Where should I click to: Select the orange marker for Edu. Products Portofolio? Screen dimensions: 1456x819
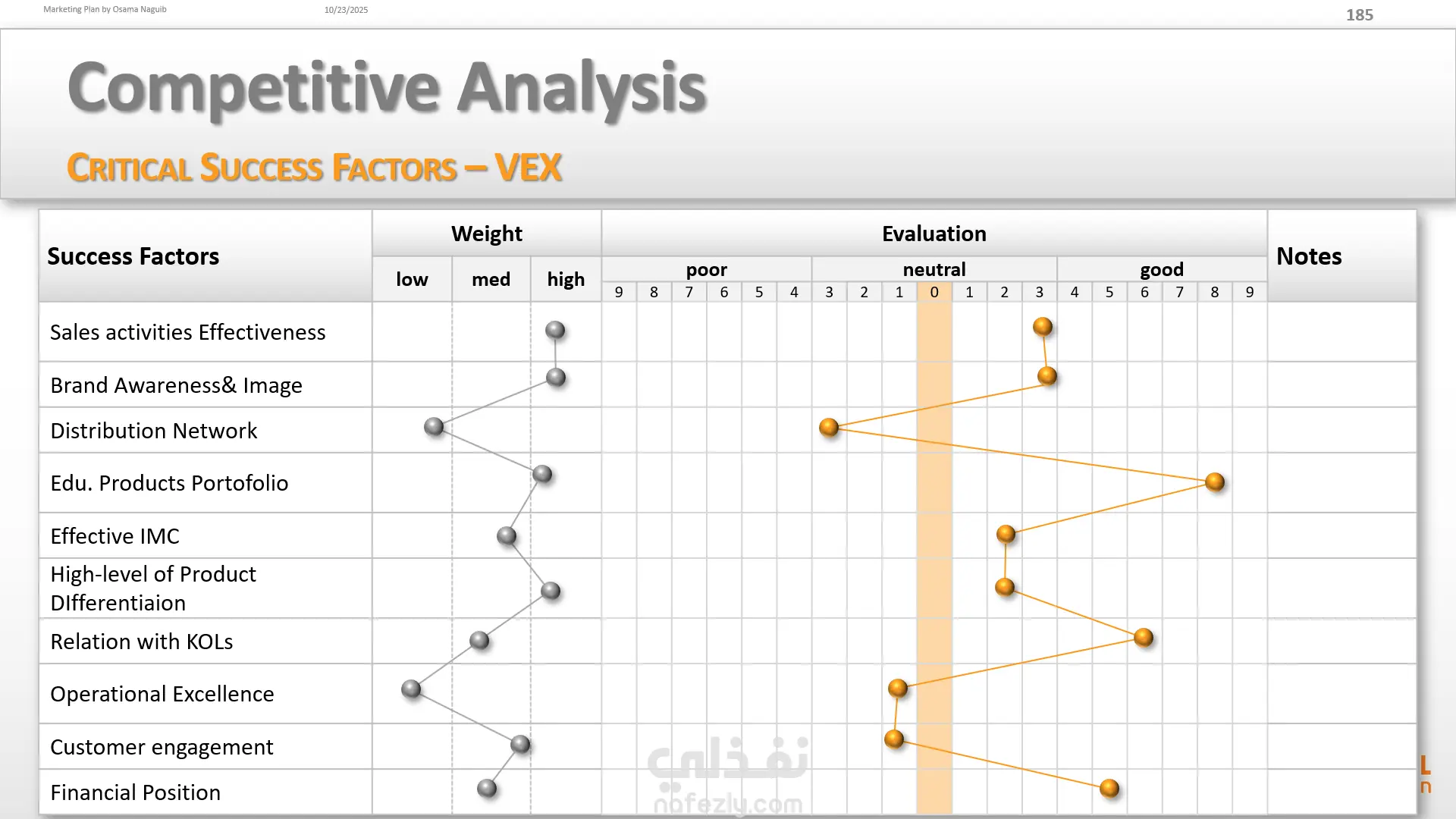[x=1215, y=482]
